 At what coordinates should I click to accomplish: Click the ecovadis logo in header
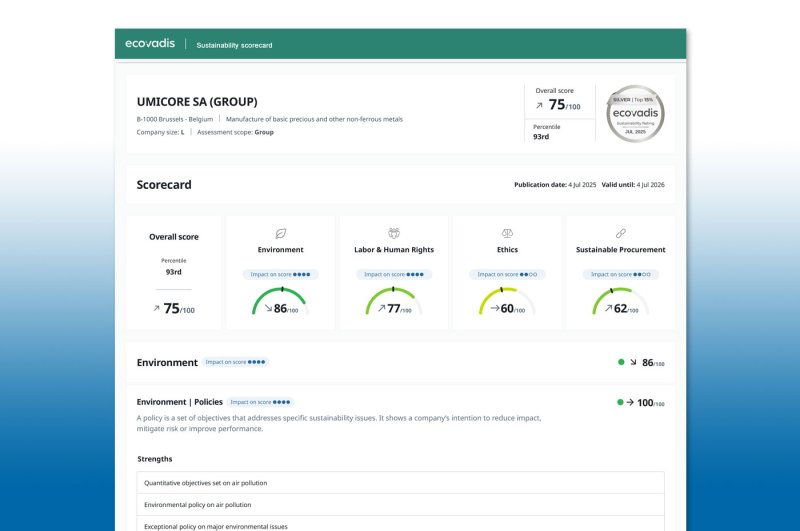pos(150,44)
